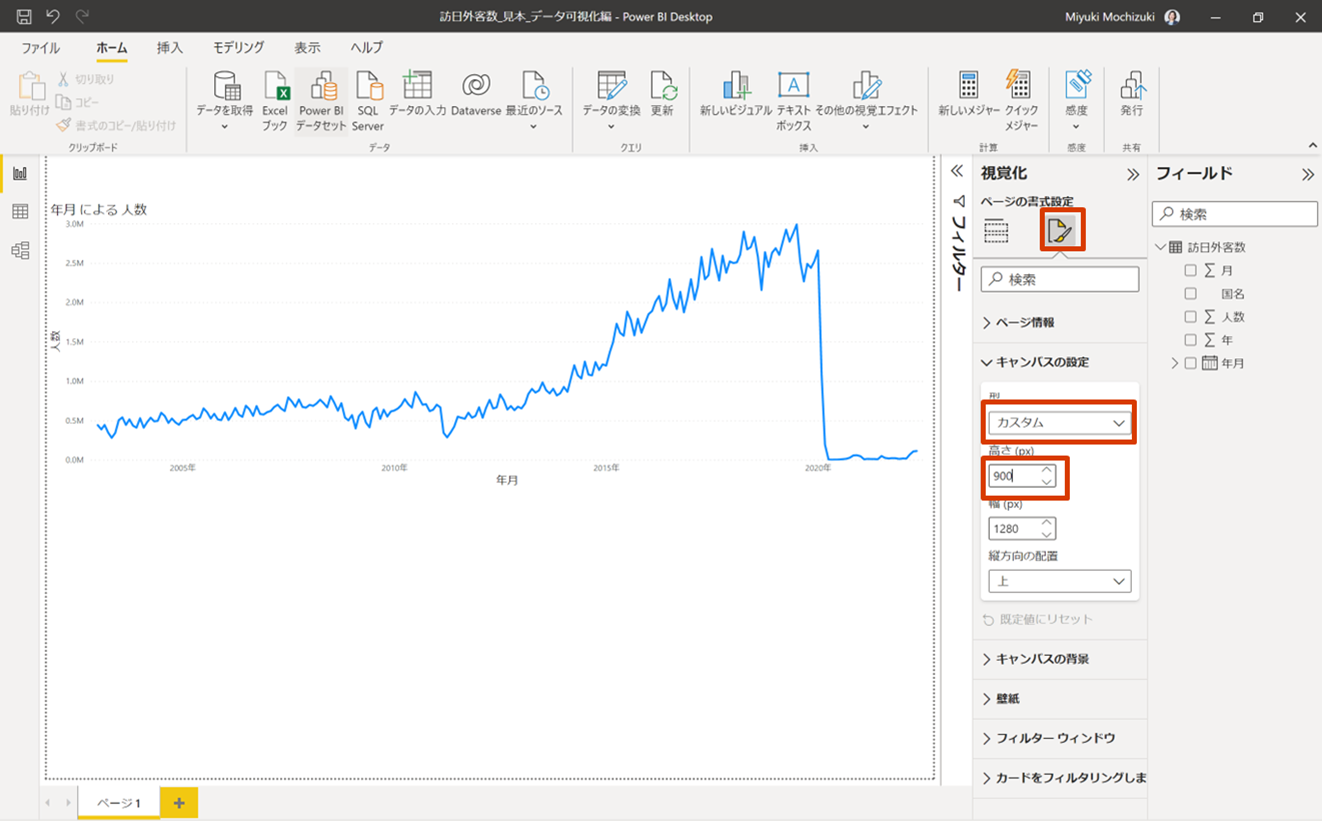The image size is (1322, 821).
Task: Click the Save icon in title bar
Action: [24, 17]
